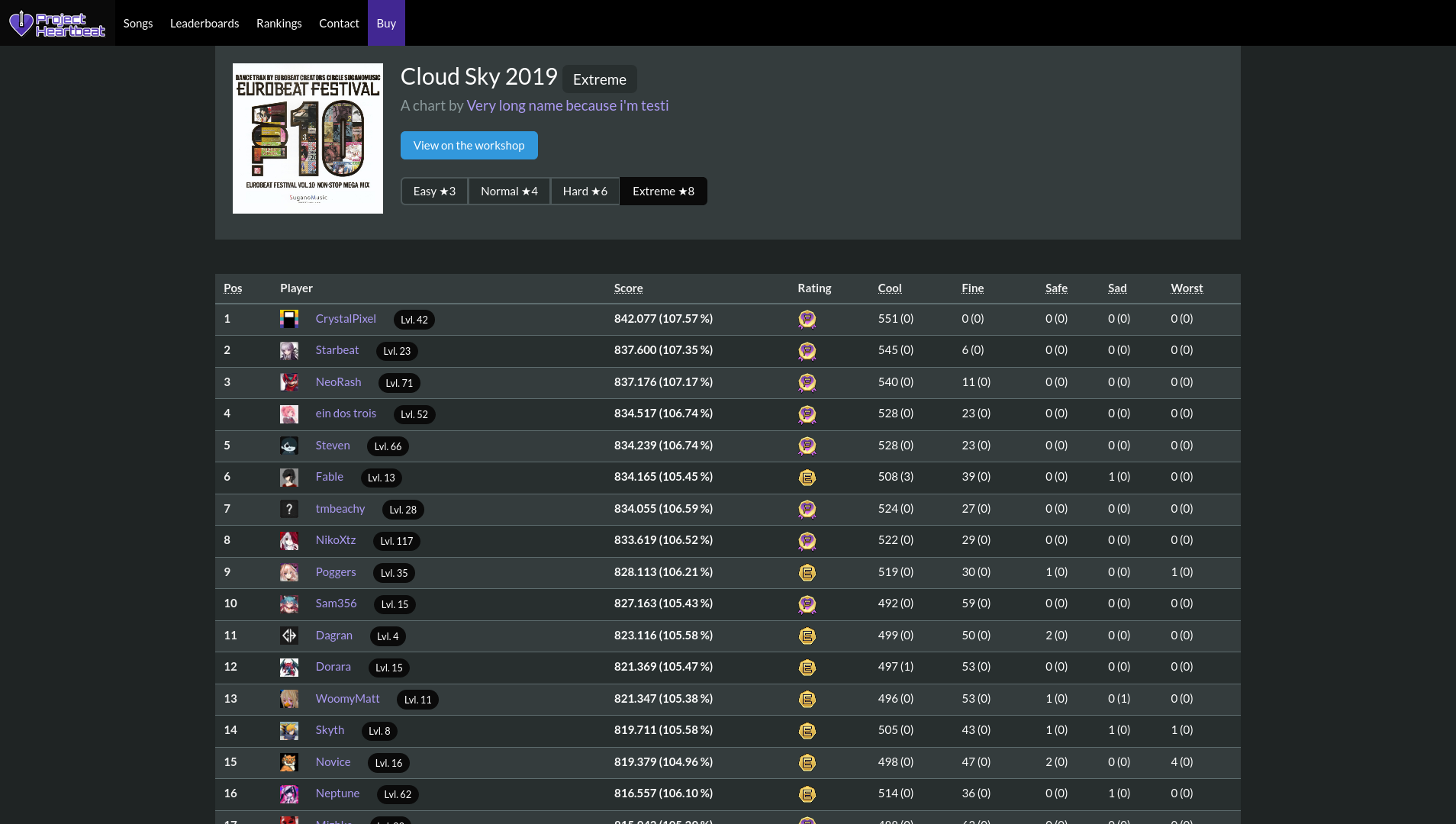Viewport: 1456px width, 824px height.
Task: Select the Extreme ★8 difficulty tab
Action: [663, 192]
